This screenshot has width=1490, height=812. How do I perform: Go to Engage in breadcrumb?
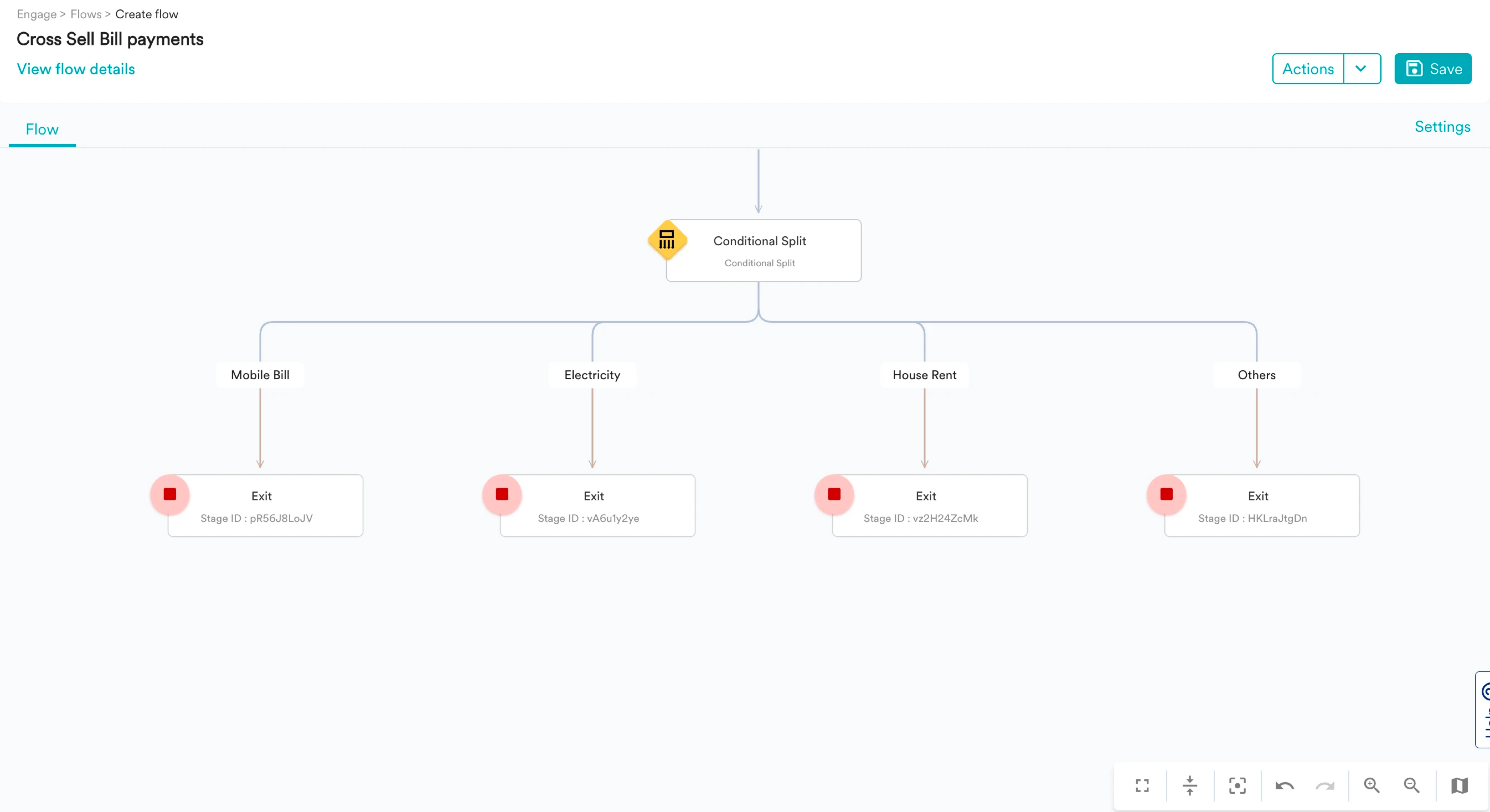37,14
